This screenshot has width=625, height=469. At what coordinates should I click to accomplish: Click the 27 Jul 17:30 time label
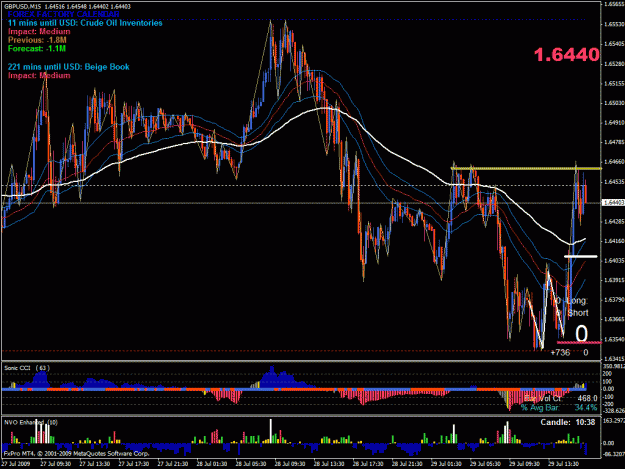[x=134, y=464]
